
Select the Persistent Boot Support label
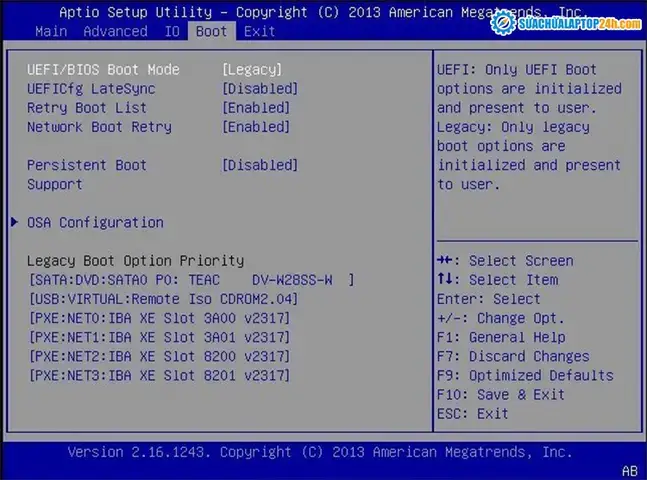tap(87, 175)
